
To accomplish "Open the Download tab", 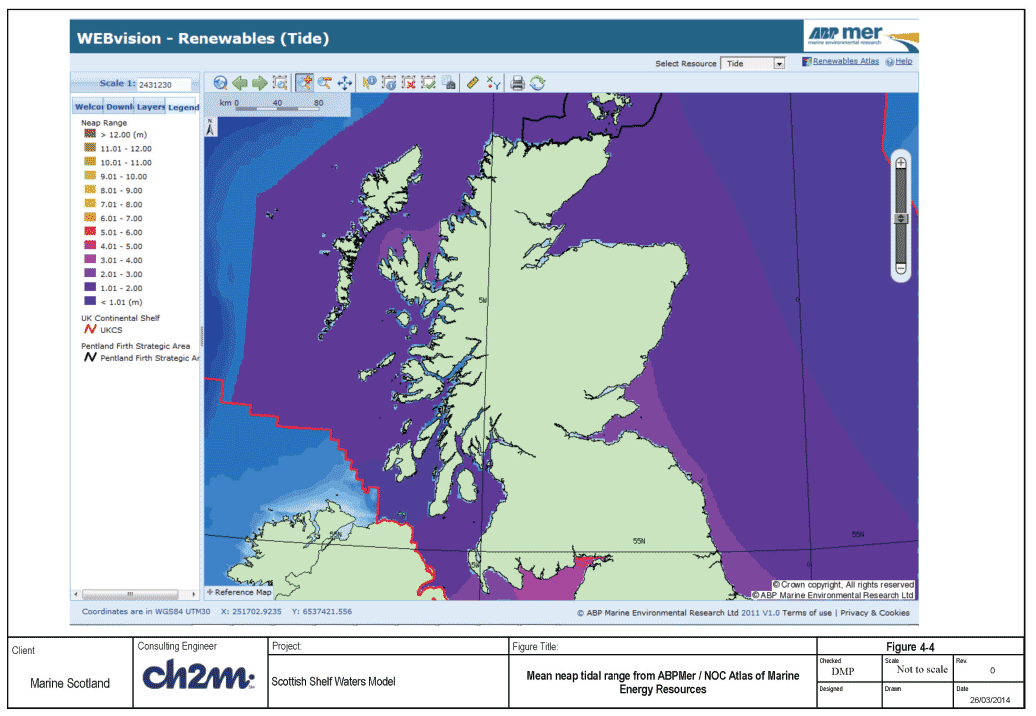I will click(x=120, y=106).
